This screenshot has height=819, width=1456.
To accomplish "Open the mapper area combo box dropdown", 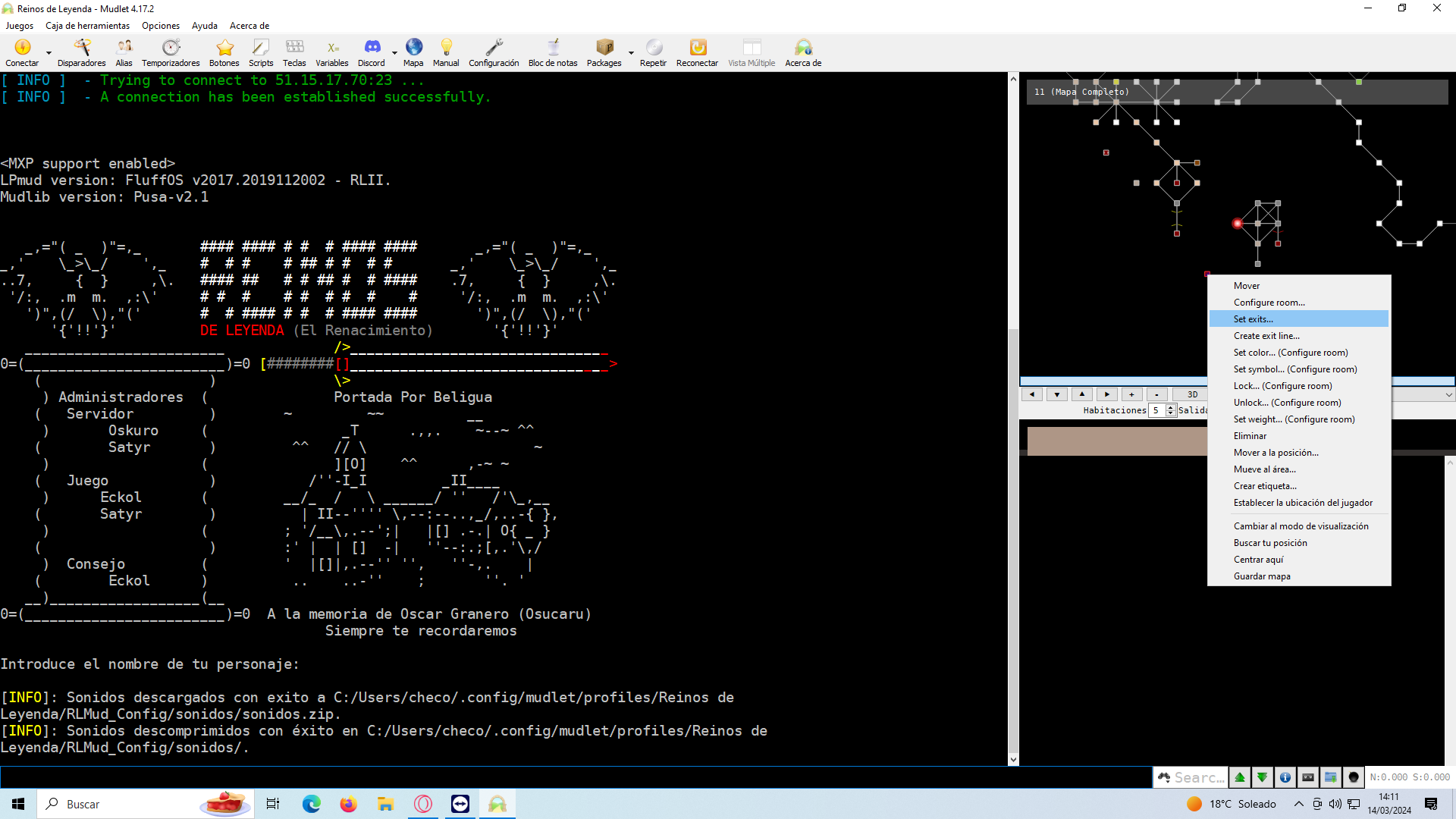I will [x=1448, y=394].
